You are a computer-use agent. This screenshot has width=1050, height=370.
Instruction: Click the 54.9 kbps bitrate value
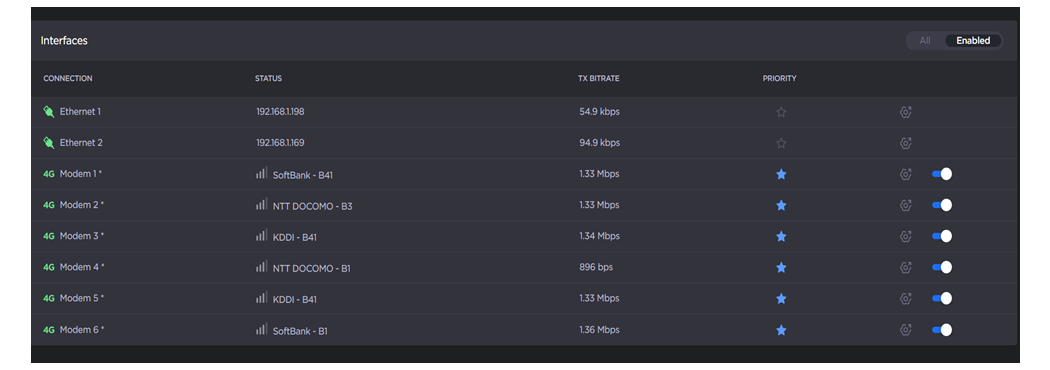[599, 112]
